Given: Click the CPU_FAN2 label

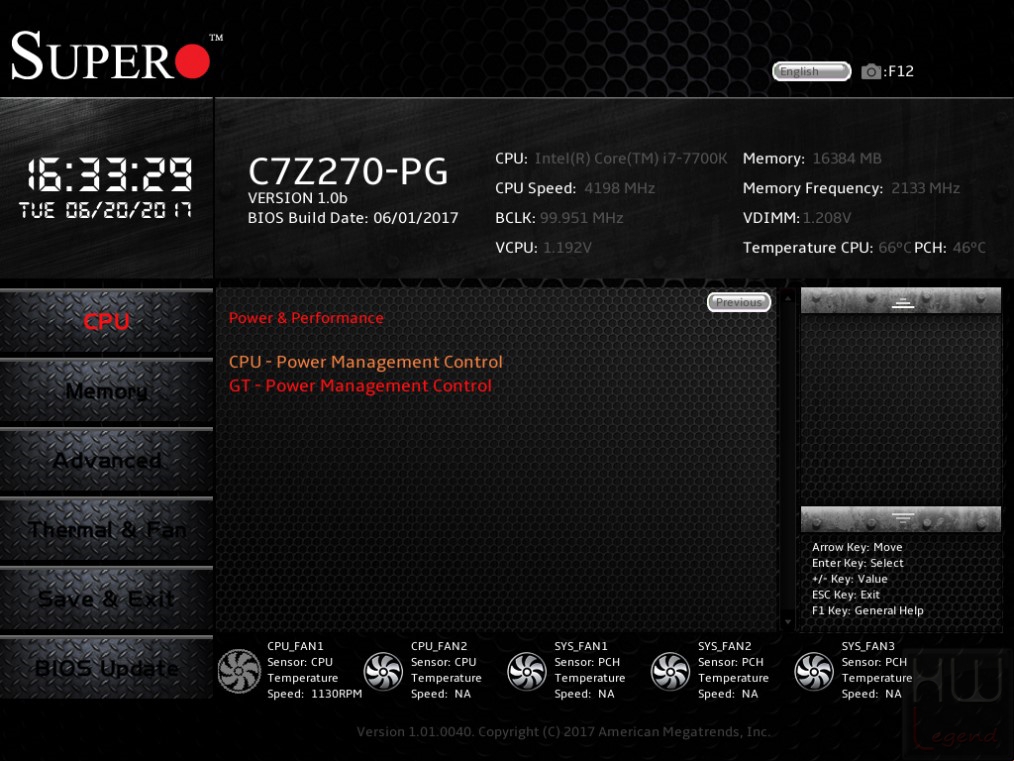Looking at the screenshot, I should click(x=438, y=646).
